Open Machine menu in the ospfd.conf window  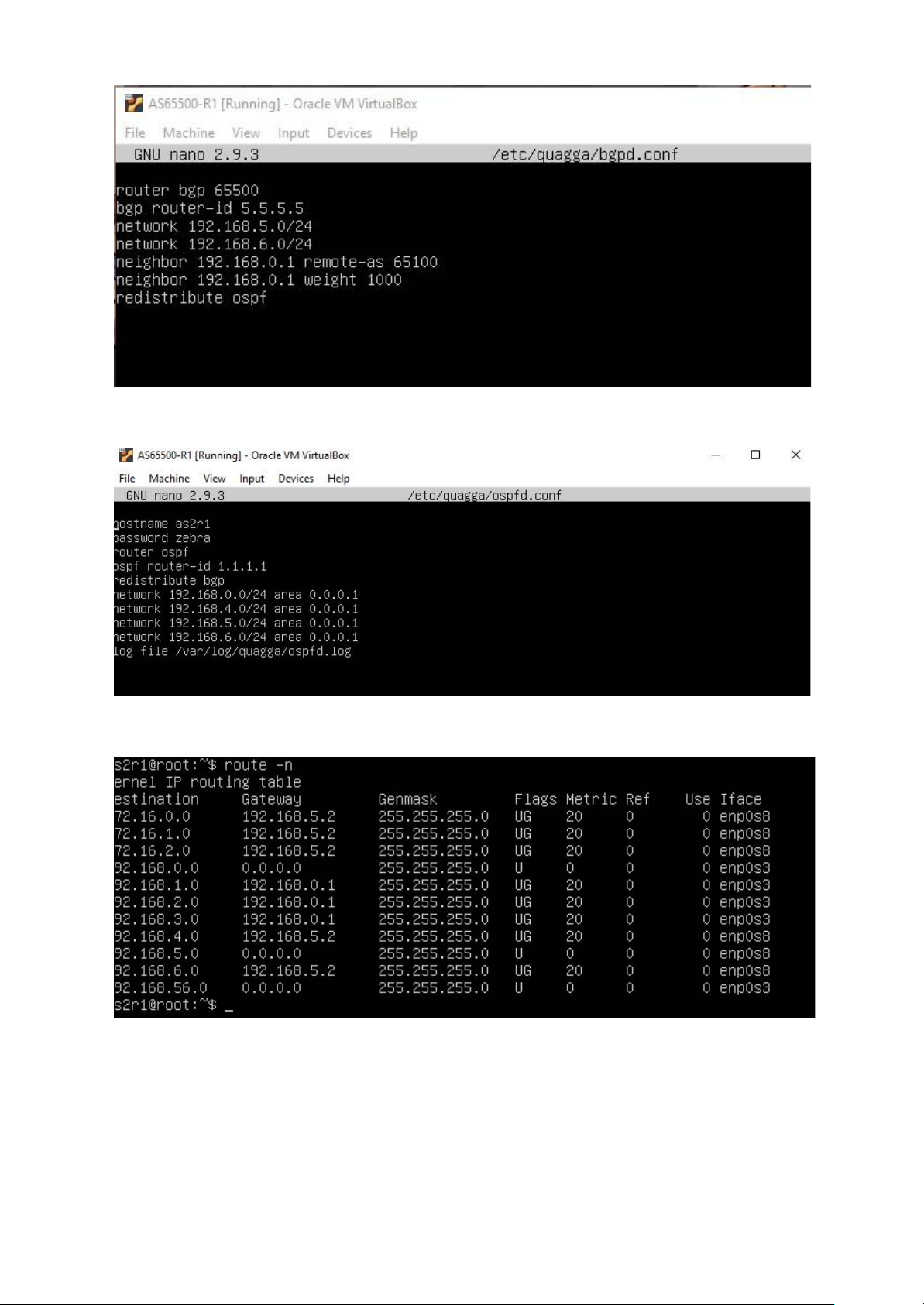coord(169,478)
